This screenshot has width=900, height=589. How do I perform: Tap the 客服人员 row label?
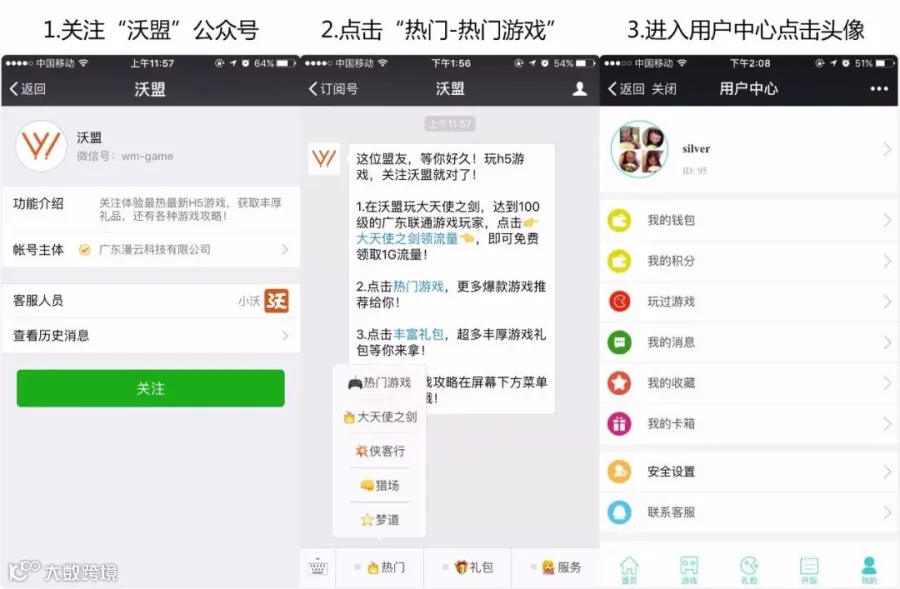point(38,301)
